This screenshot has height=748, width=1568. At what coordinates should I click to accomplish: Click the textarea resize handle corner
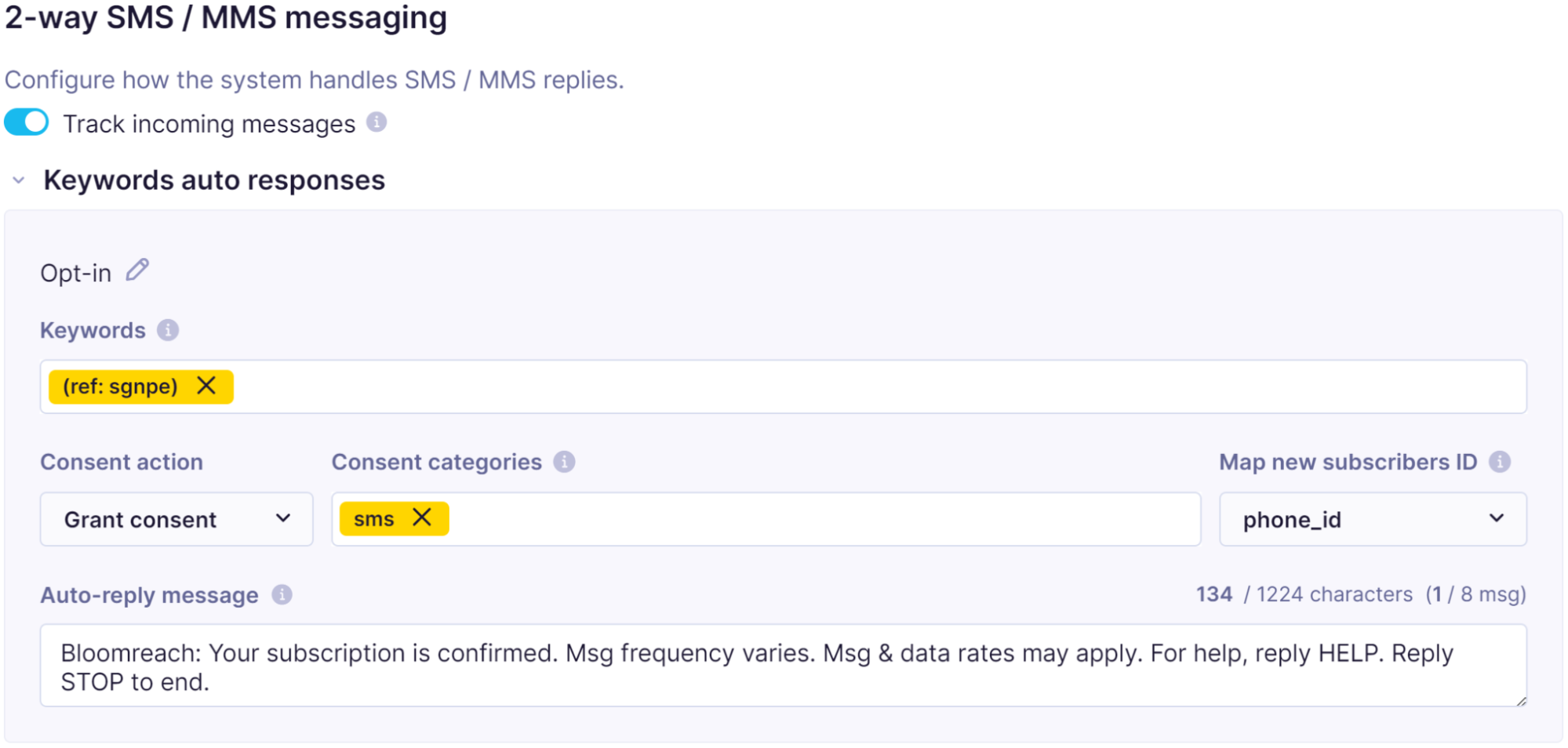(1521, 701)
